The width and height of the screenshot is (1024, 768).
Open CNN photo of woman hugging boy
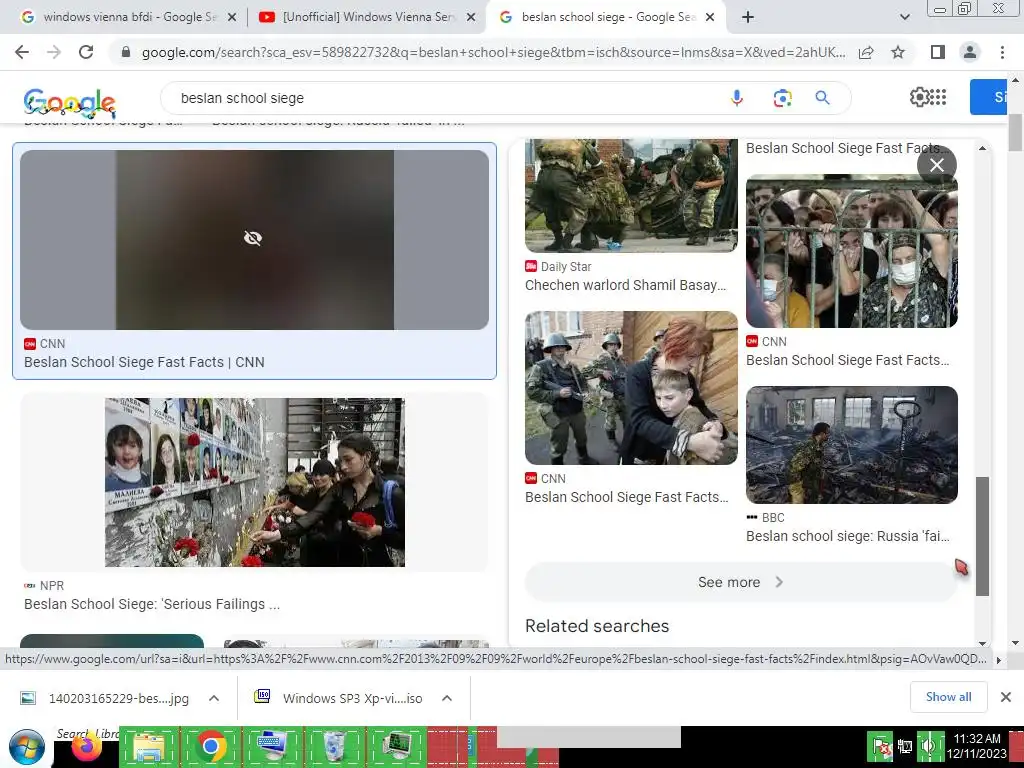tap(631, 388)
